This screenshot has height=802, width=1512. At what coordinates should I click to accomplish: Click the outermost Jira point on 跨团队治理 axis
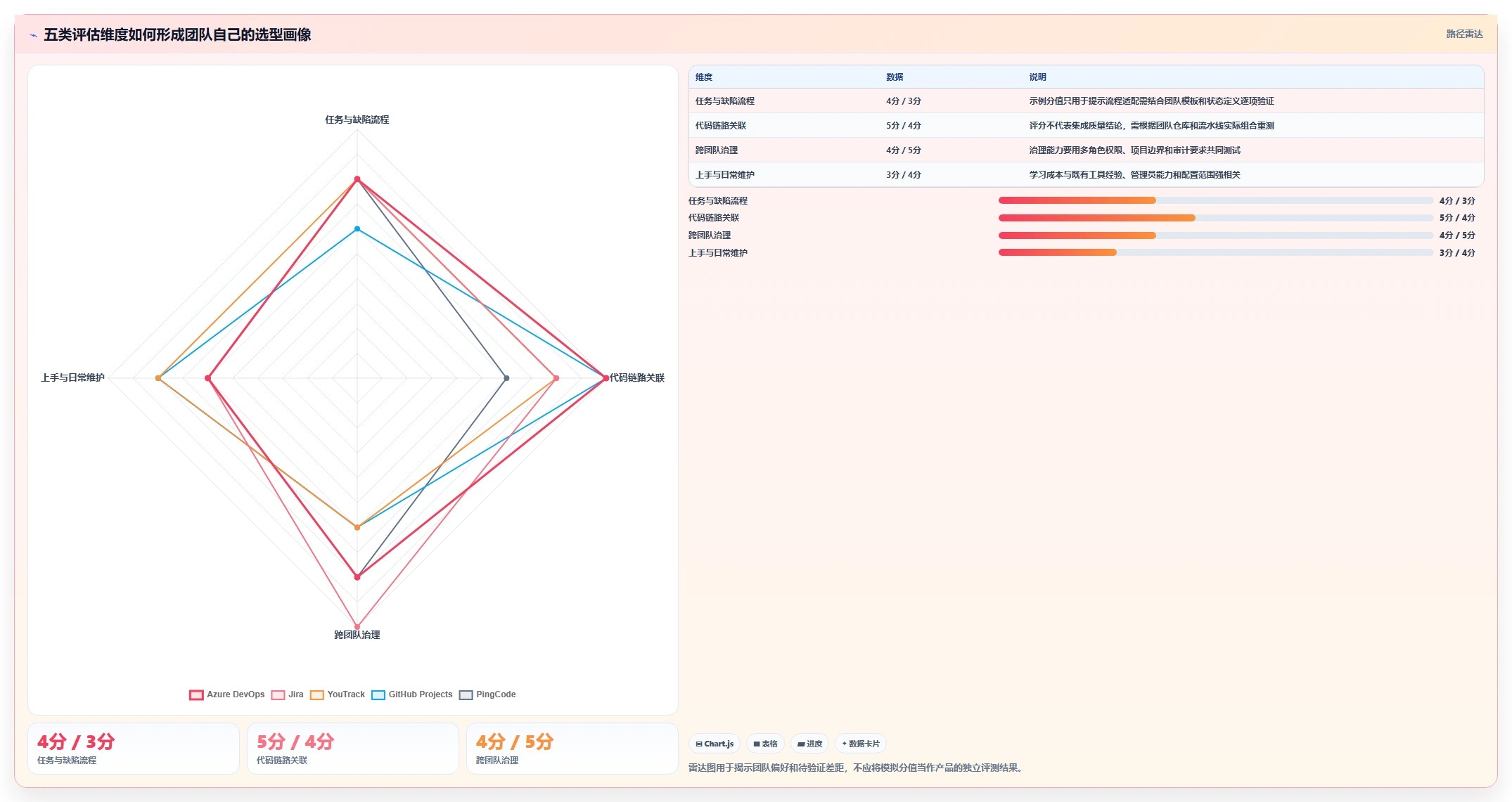[357, 626]
